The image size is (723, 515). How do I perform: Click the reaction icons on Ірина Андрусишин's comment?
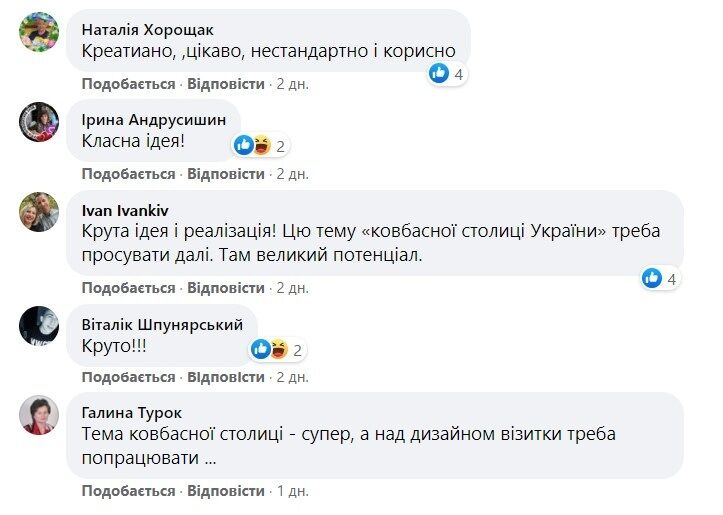(252, 146)
